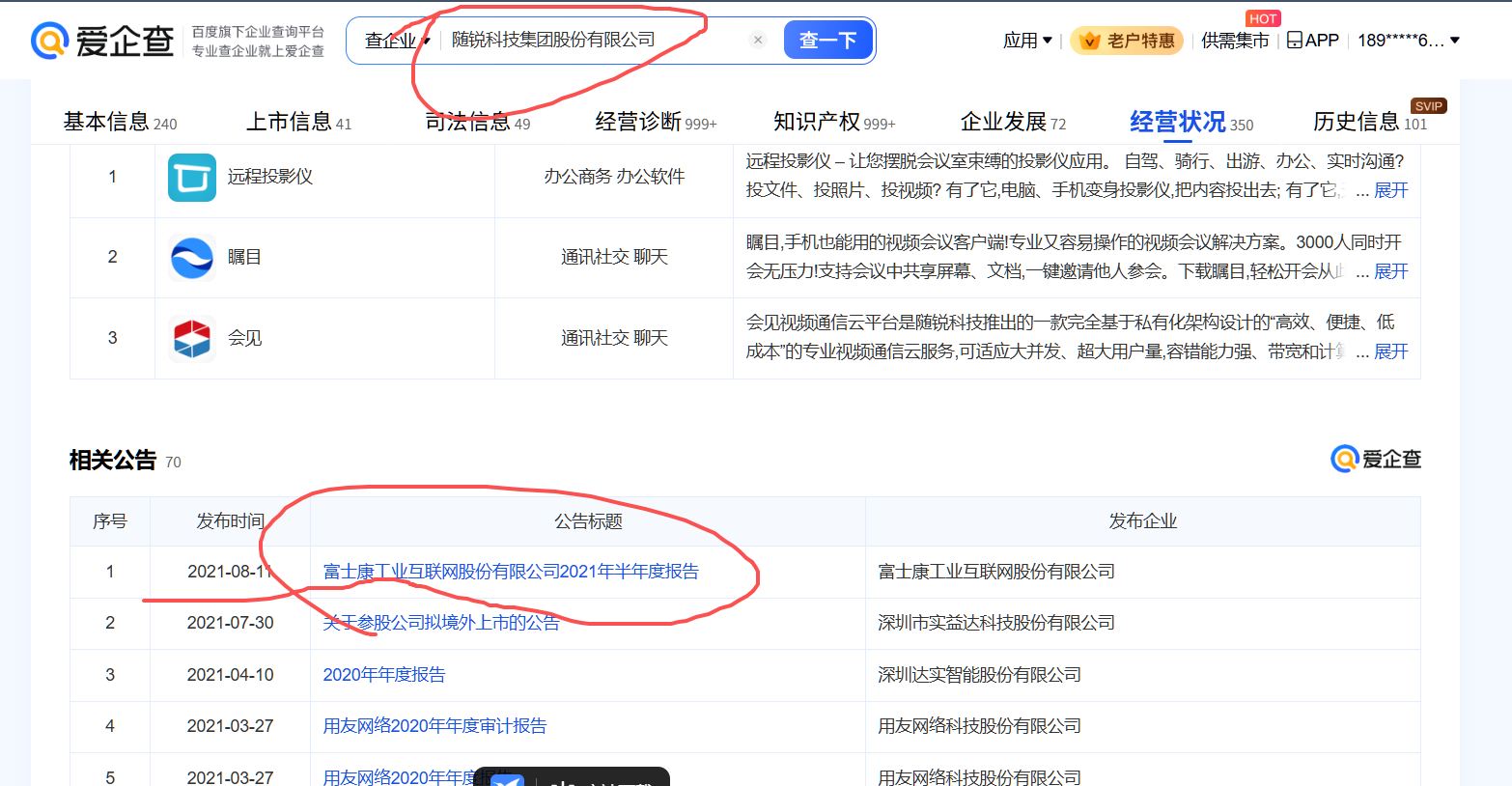Click the 发布时间 column header
This screenshot has width=1512, height=786.
(x=230, y=521)
